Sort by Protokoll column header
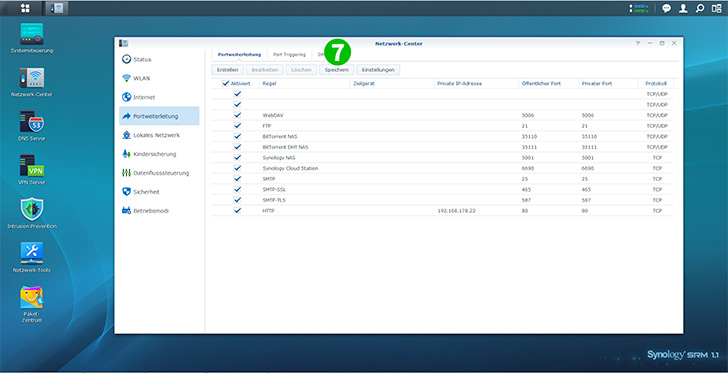The height and width of the screenshot is (373, 728). pyautogui.click(x=656, y=84)
